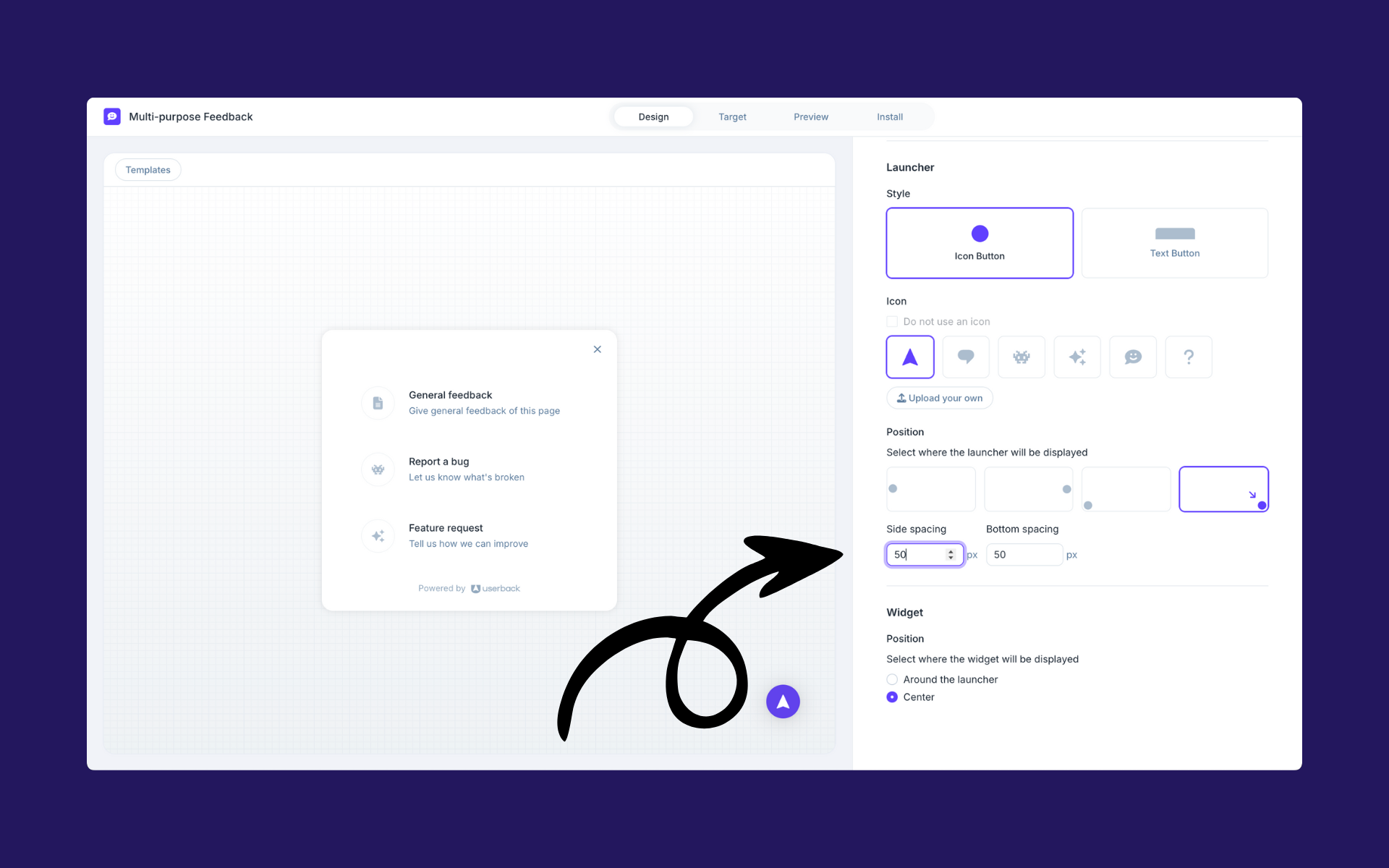Select the speech bubble feedback icon
This screenshot has width=1389, height=868.
click(x=965, y=356)
